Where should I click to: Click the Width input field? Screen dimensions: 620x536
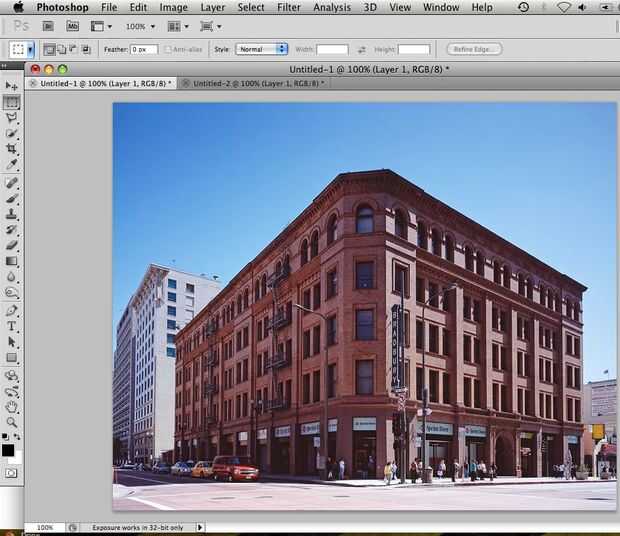coord(332,49)
